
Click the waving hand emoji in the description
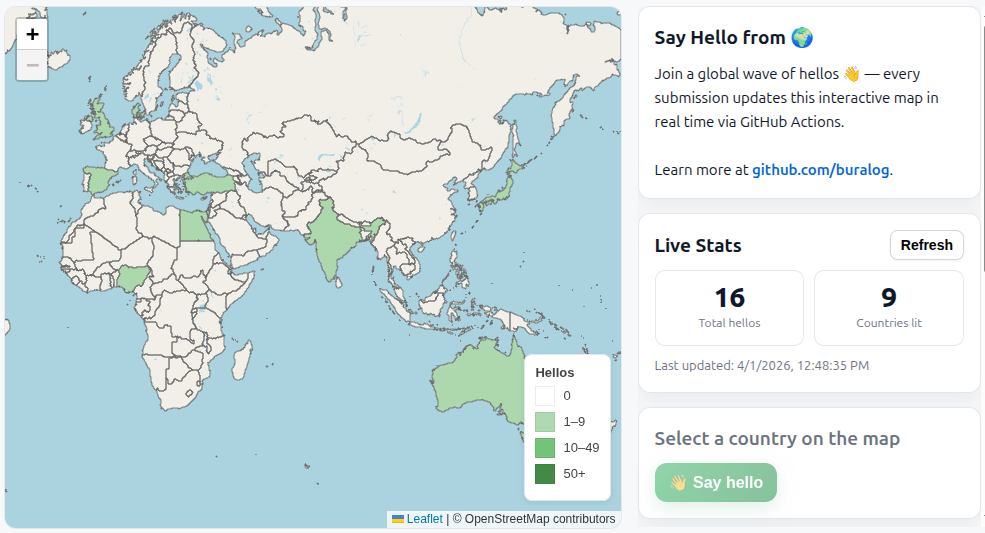point(852,74)
